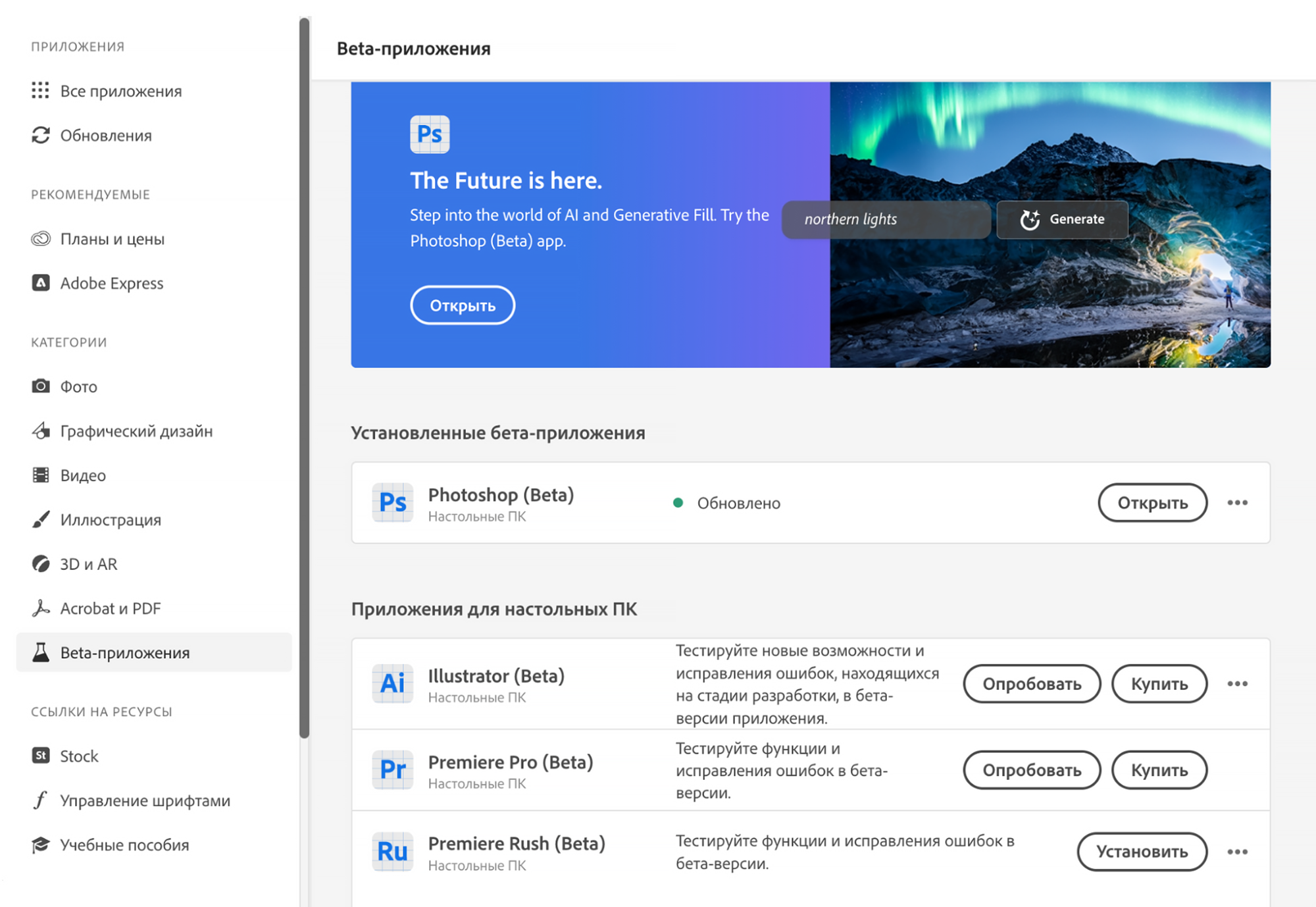Click the Premiere Rush (Beta) app name
This screenshot has width=1316, height=907.
[x=517, y=844]
